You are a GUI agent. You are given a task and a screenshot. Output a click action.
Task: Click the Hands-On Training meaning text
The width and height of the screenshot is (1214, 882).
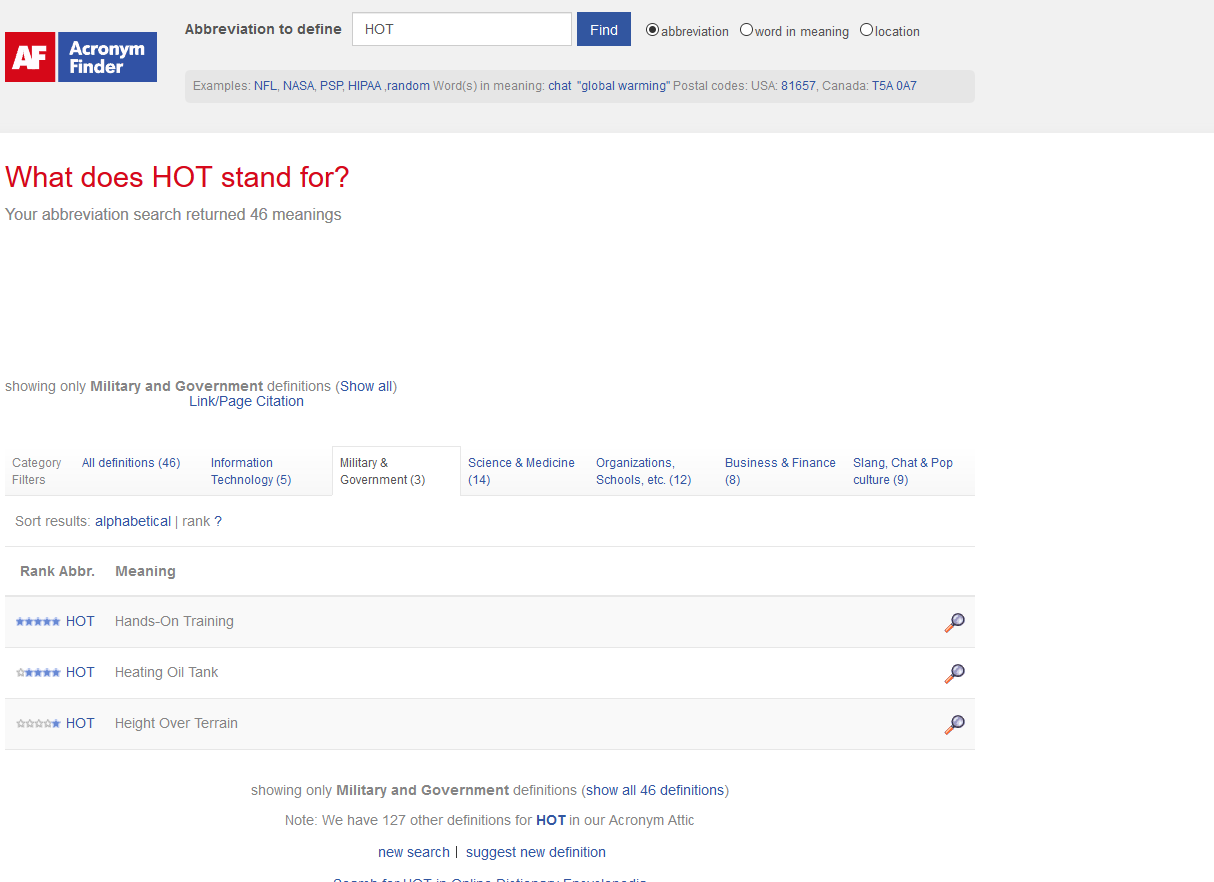174,621
